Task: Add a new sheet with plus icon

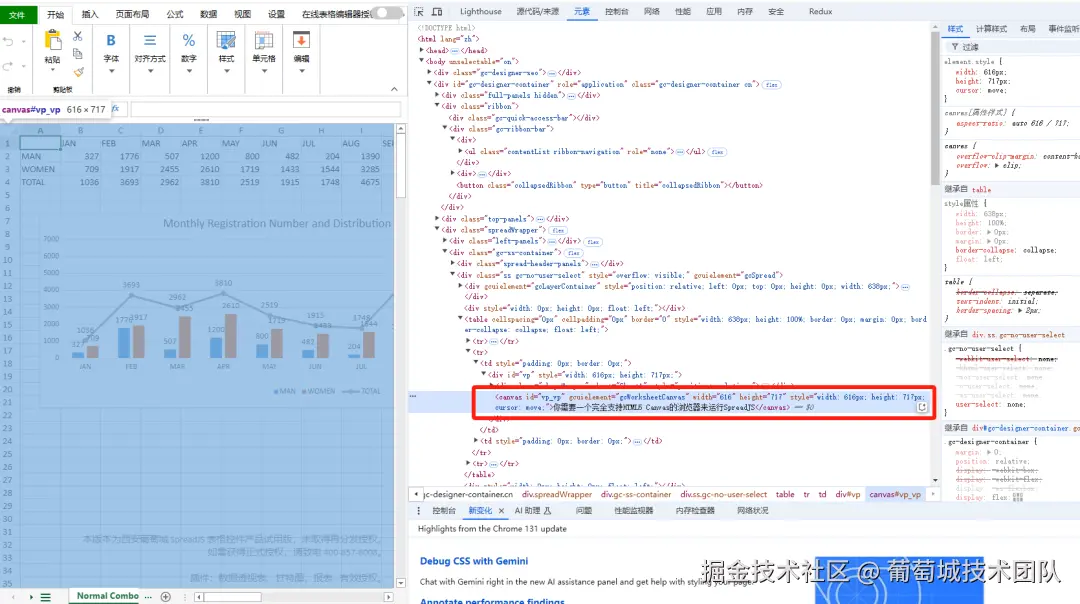Action: [x=165, y=596]
